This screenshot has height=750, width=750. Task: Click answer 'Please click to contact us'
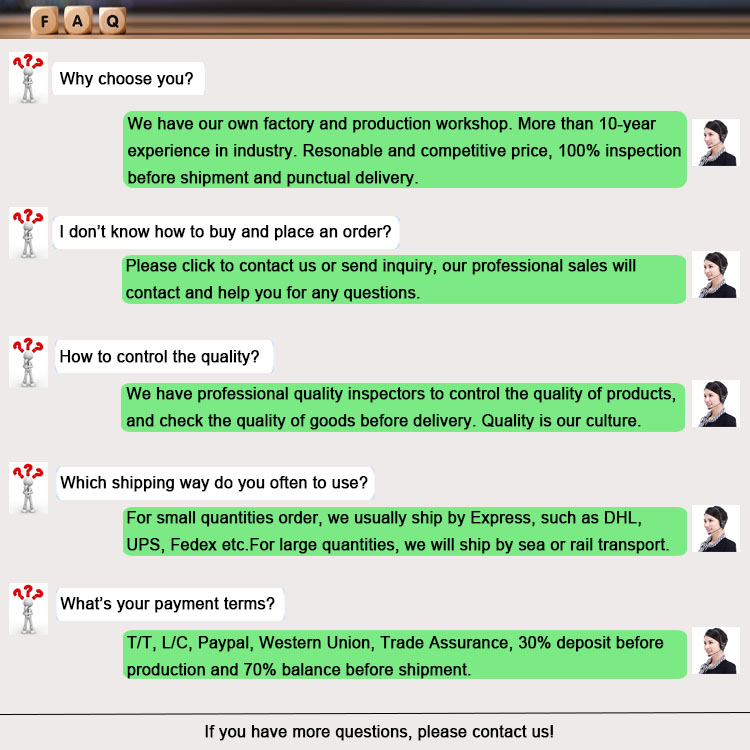404,279
